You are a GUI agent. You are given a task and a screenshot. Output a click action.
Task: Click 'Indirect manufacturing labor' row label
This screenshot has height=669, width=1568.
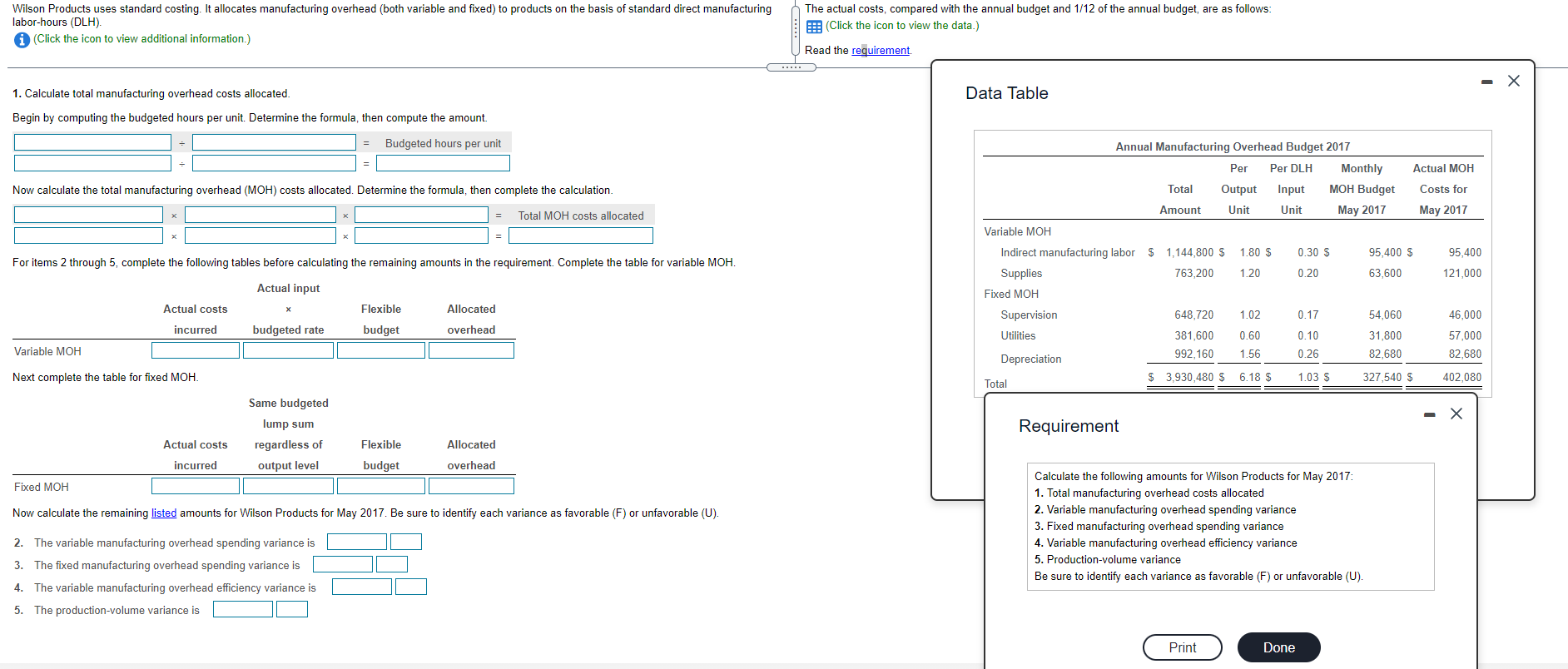(x=1068, y=253)
